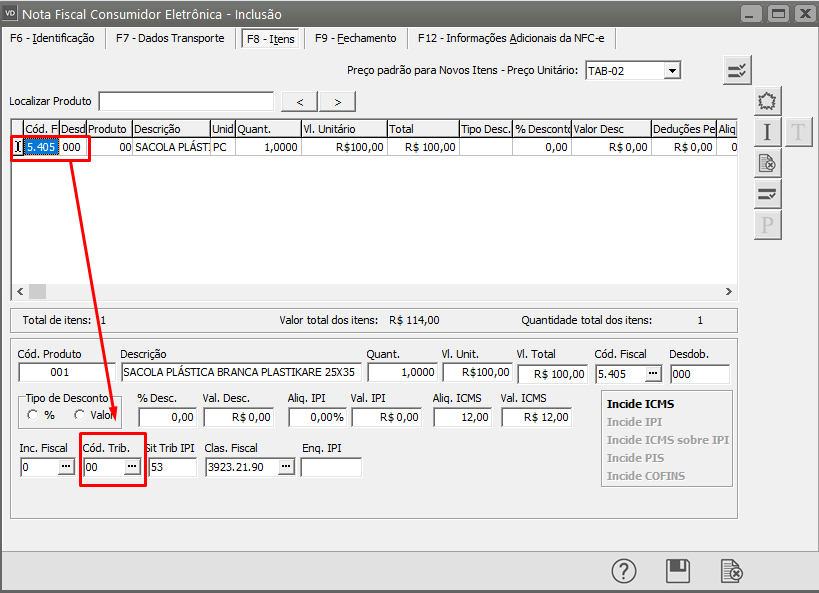Click the star-shaped new item icon
Screen dimensions: 819x593
tap(767, 101)
